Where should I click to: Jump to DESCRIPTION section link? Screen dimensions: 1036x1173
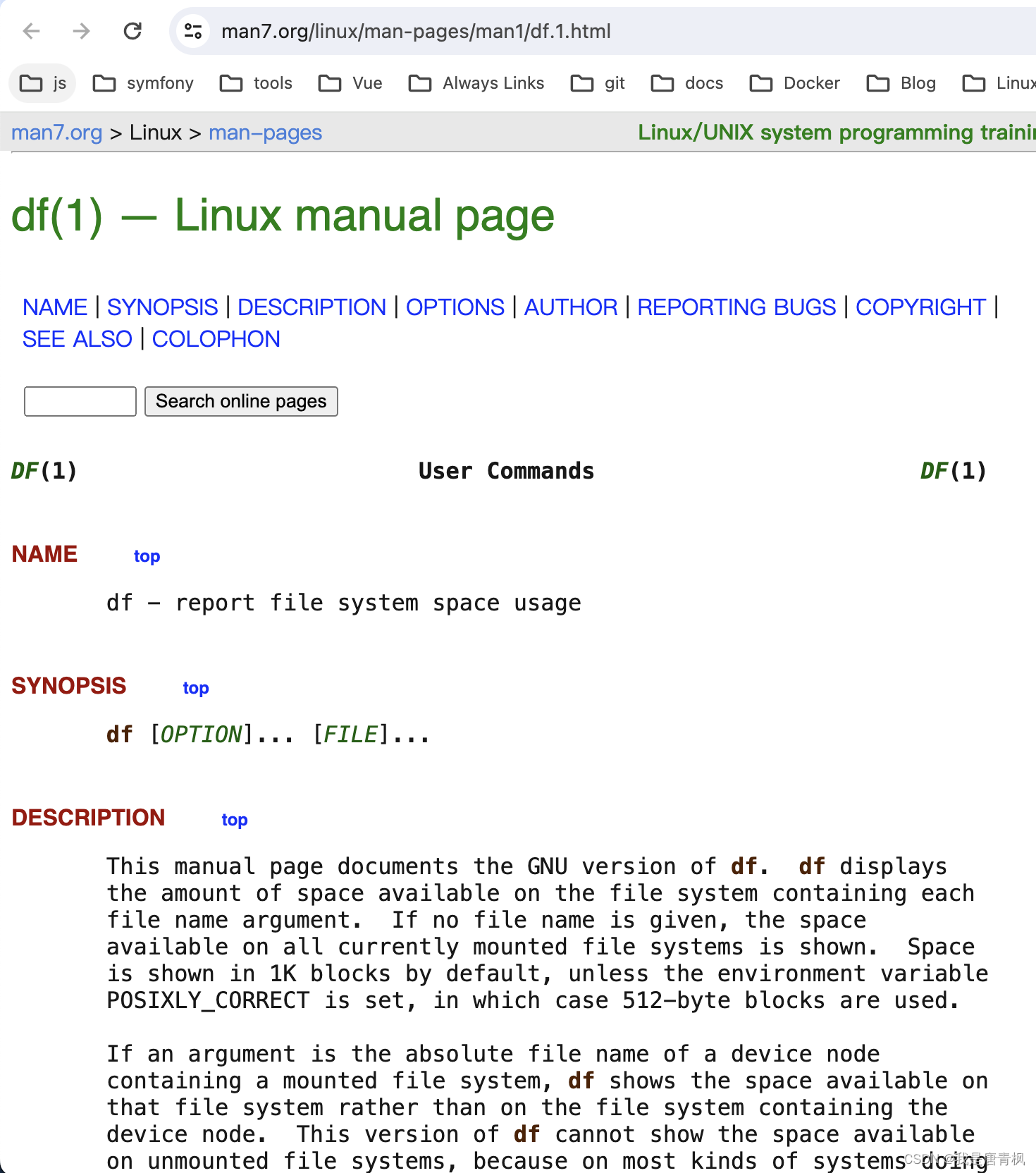(x=312, y=307)
